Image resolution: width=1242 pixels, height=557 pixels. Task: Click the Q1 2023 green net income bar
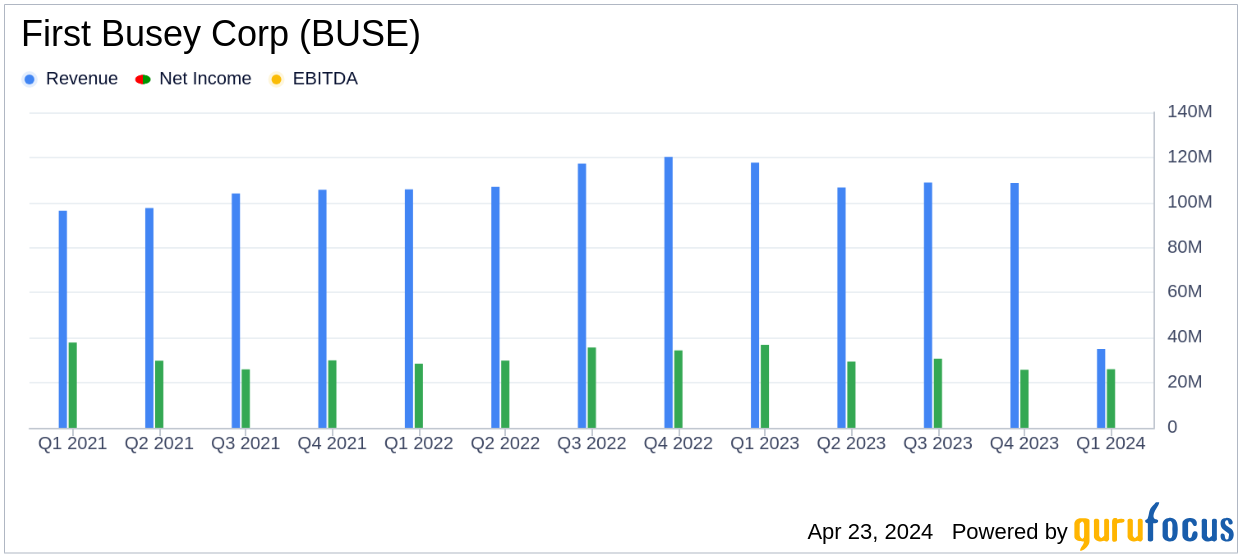[765, 386]
